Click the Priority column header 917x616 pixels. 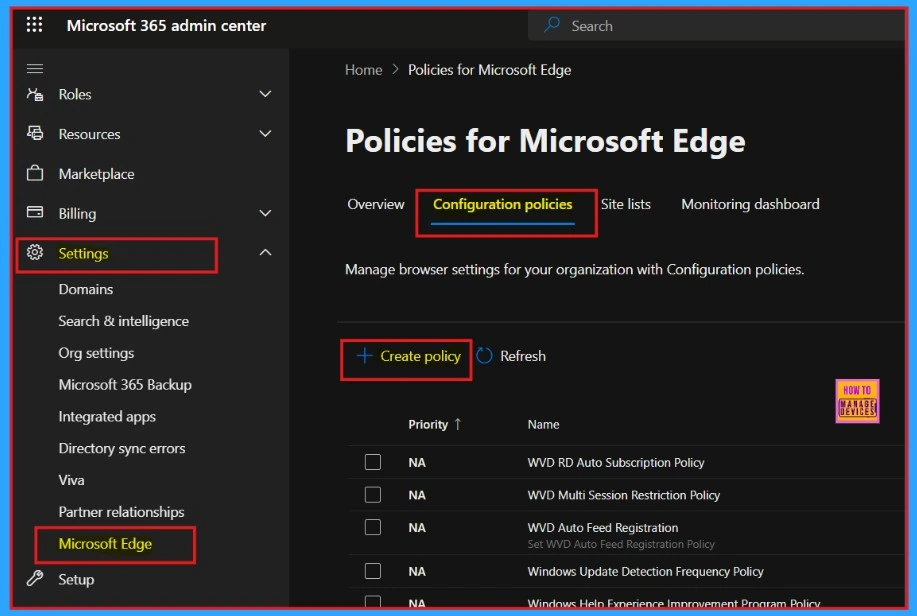click(x=428, y=424)
